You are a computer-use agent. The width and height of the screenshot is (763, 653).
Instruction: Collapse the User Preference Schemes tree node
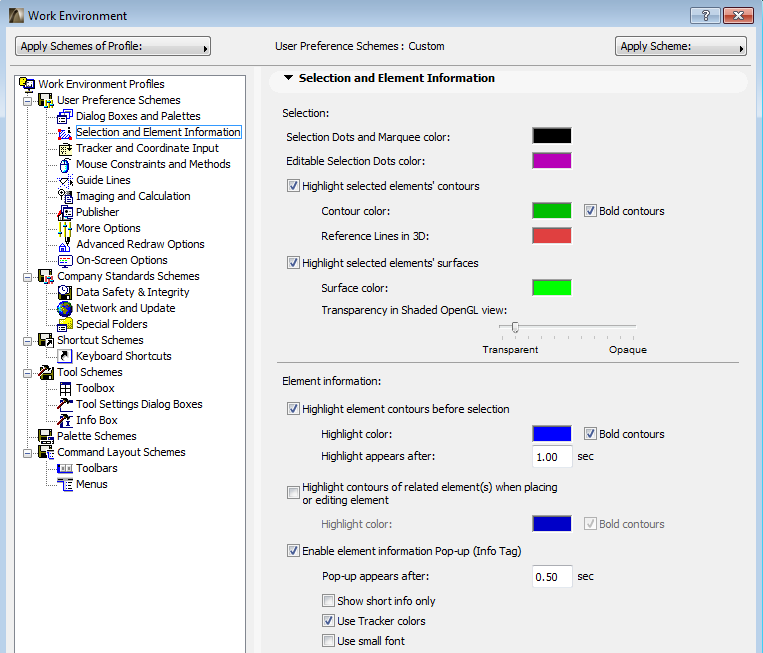27,101
